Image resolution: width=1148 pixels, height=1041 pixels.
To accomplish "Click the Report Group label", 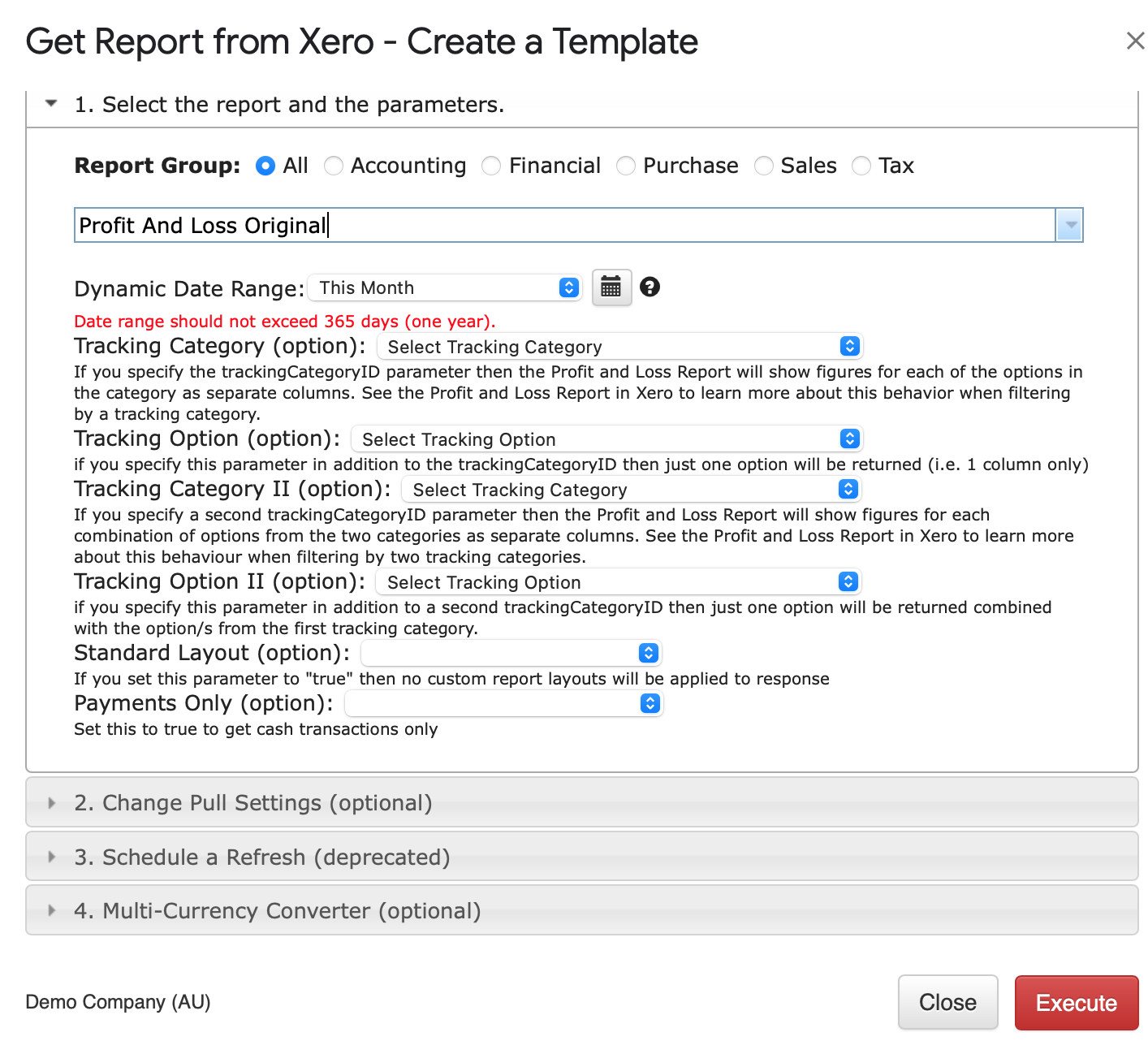I will [158, 166].
